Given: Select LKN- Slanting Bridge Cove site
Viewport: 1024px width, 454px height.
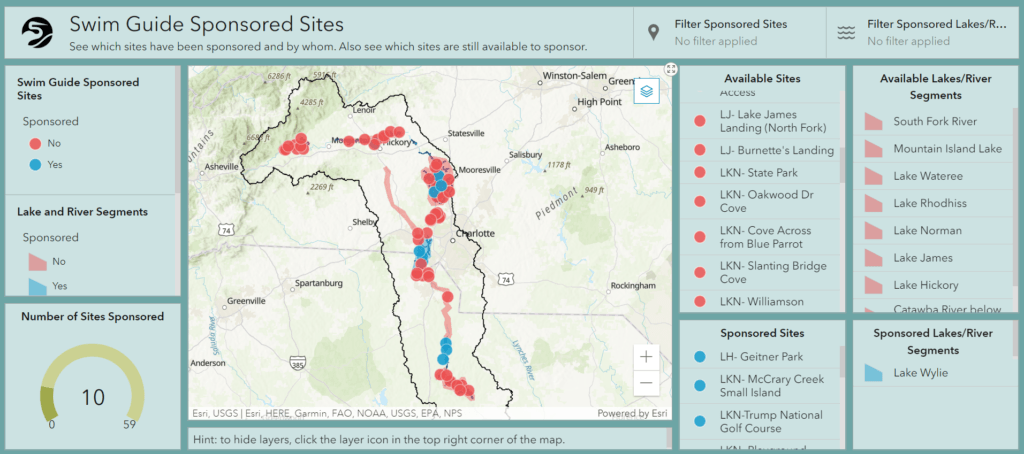Looking at the screenshot, I should pyautogui.click(x=761, y=272).
